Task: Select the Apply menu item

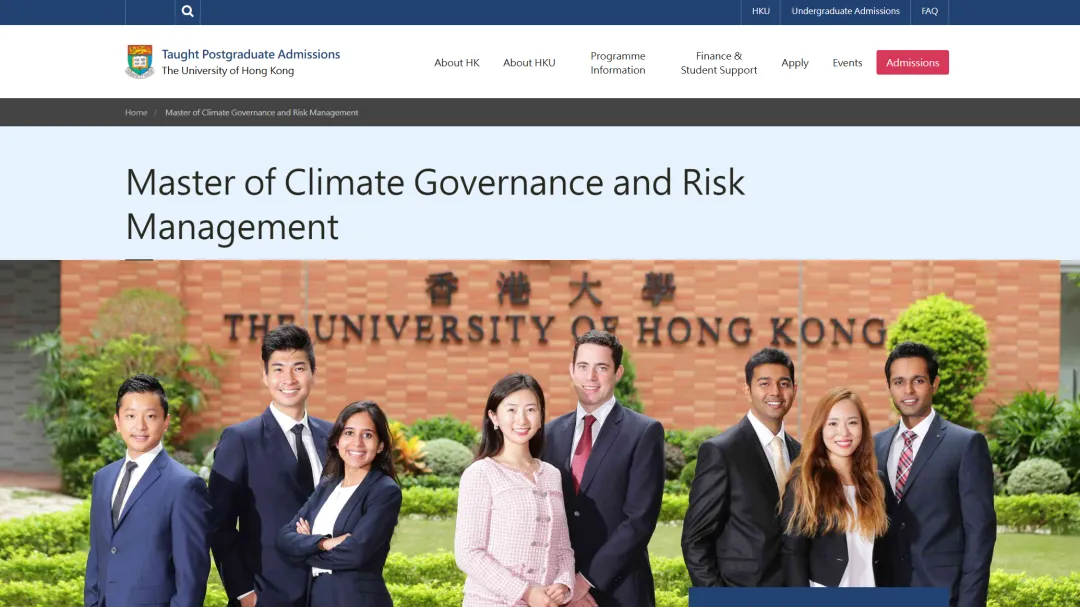Action: click(795, 63)
